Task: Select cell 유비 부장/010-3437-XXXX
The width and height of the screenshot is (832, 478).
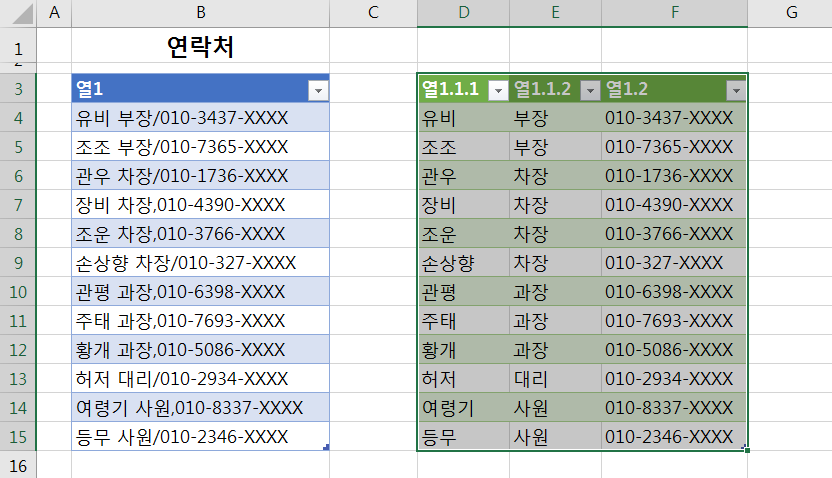Action: click(x=201, y=117)
